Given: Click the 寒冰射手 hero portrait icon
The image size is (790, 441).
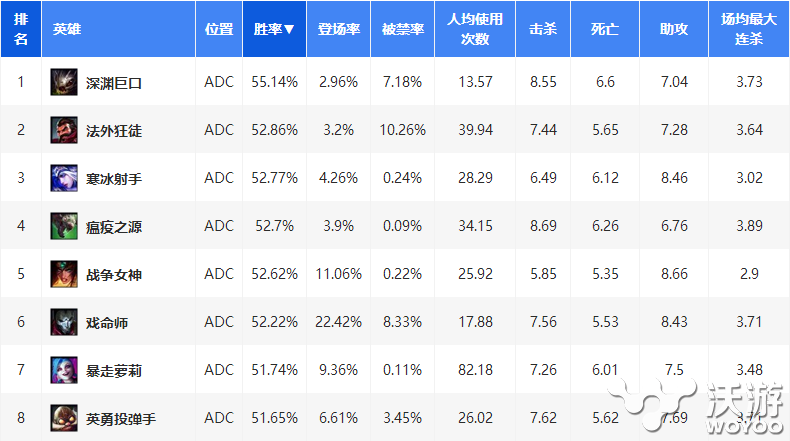Looking at the screenshot, I should coord(65,178).
